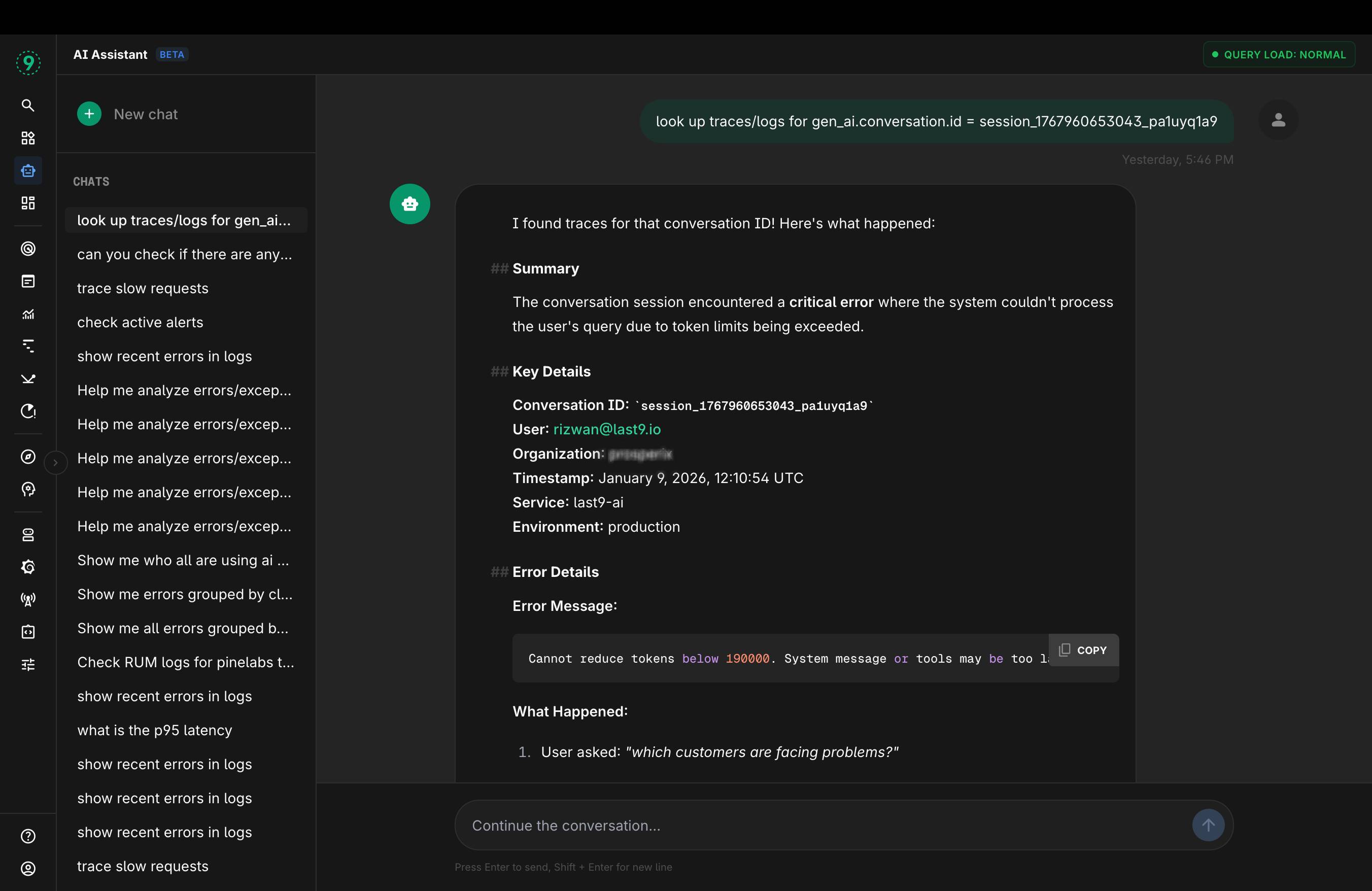This screenshot has width=1372, height=891.
Task: Click the broadcast tower icon in sidebar
Action: coord(28,599)
